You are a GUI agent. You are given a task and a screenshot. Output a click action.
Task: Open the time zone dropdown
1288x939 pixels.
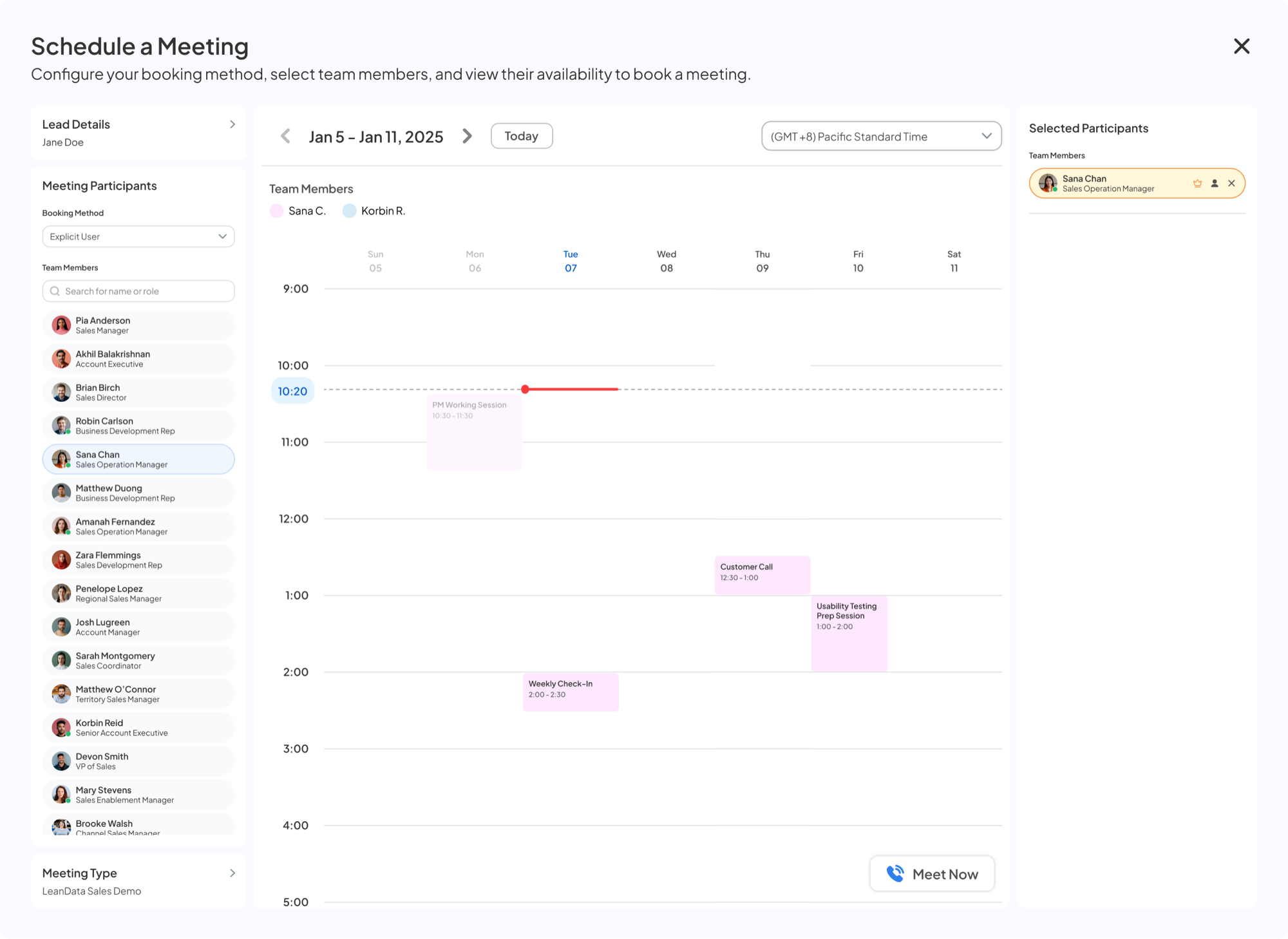coord(881,137)
